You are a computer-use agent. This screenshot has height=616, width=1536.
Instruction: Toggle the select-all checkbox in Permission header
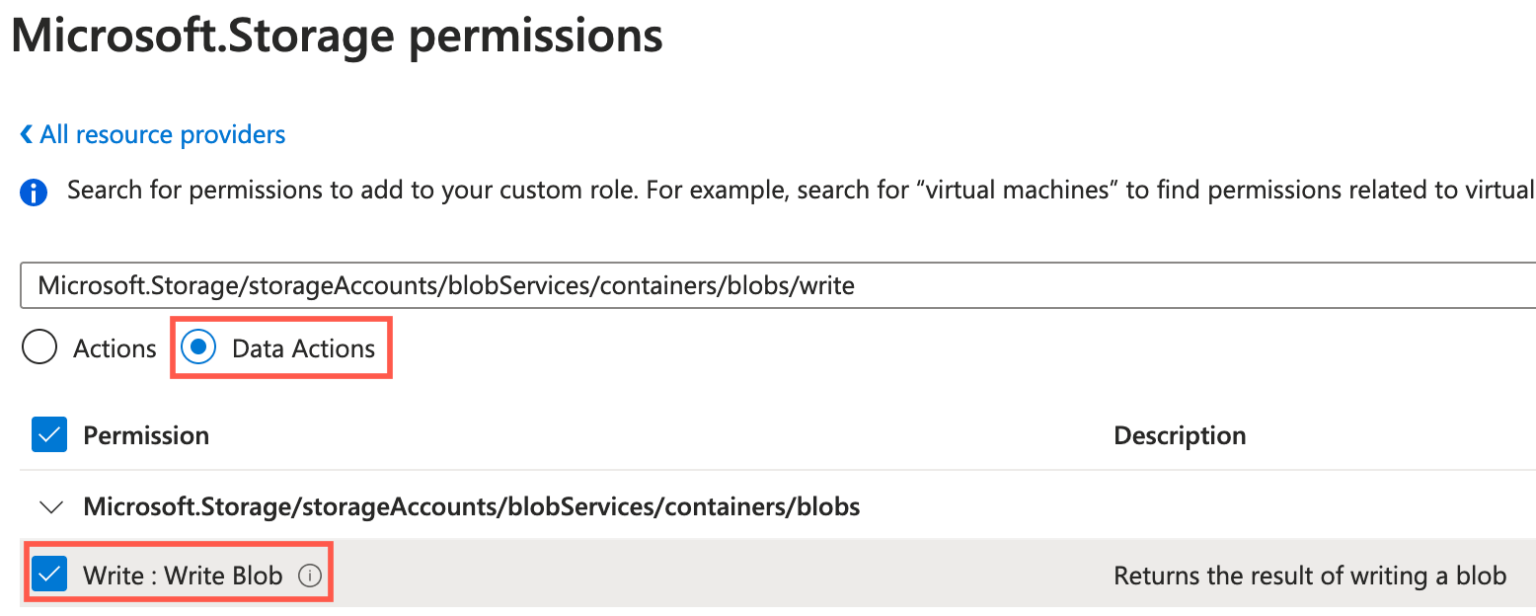pyautogui.click(x=49, y=435)
